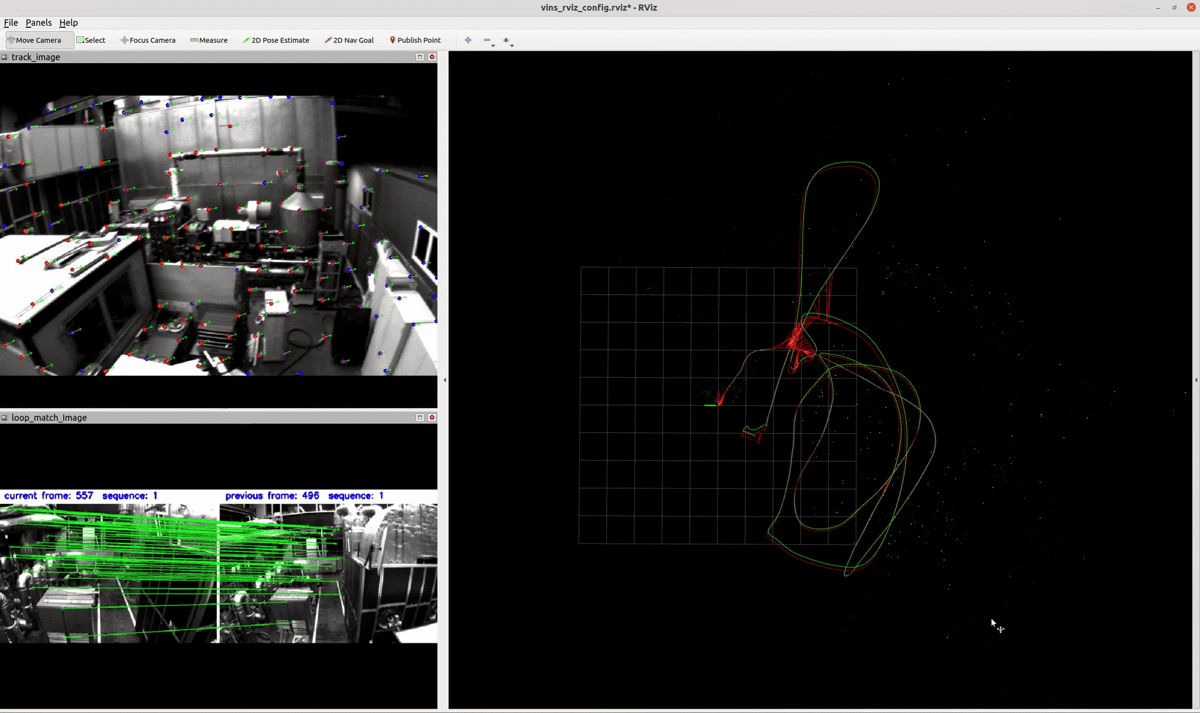Viewport: 1200px width, 713px height.
Task: Open the Help menu
Action: pos(68,22)
